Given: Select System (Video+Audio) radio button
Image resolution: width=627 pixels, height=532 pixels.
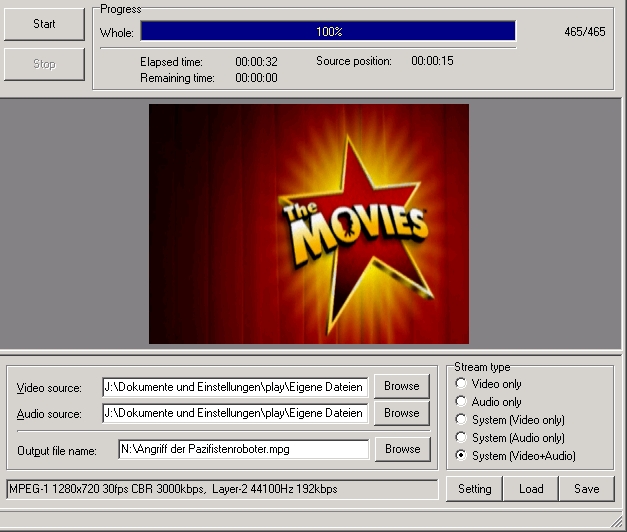Looking at the screenshot, I should tap(461, 456).
